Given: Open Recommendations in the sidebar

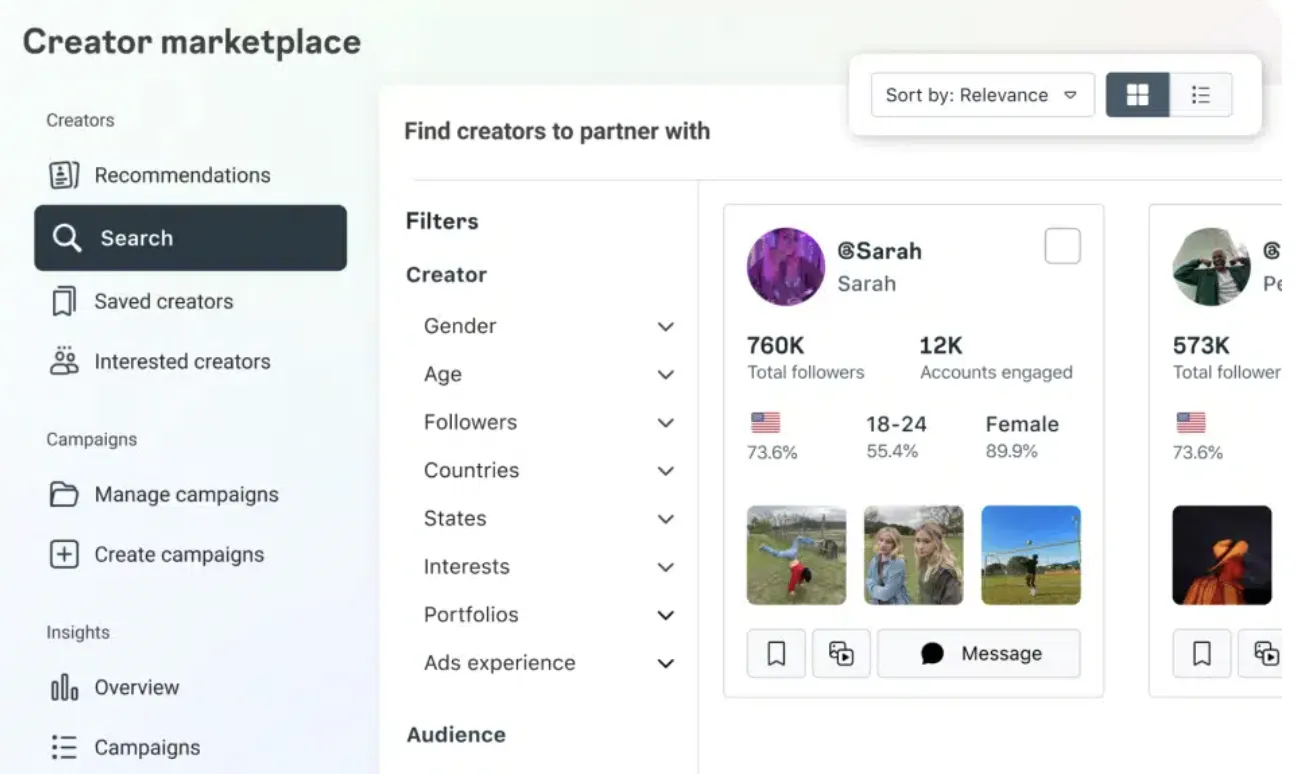Looking at the screenshot, I should 182,175.
